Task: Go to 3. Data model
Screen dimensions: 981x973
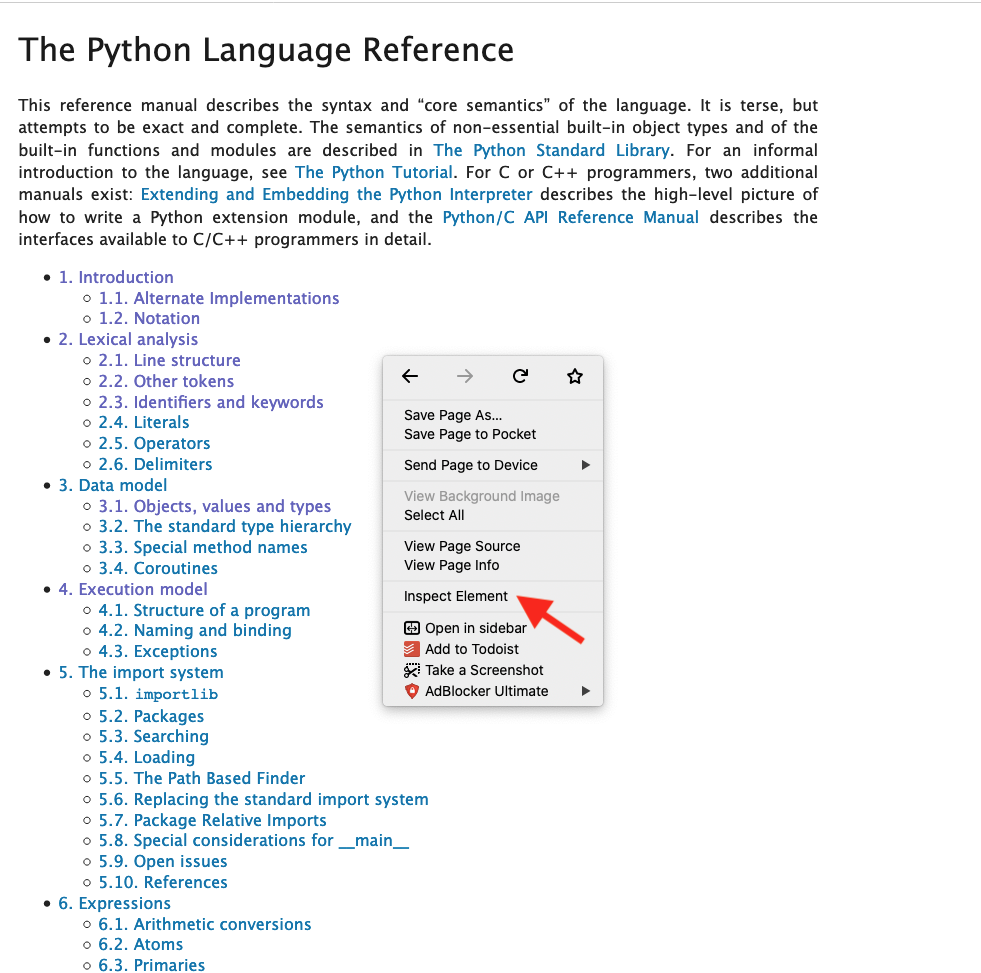Action: (x=113, y=486)
